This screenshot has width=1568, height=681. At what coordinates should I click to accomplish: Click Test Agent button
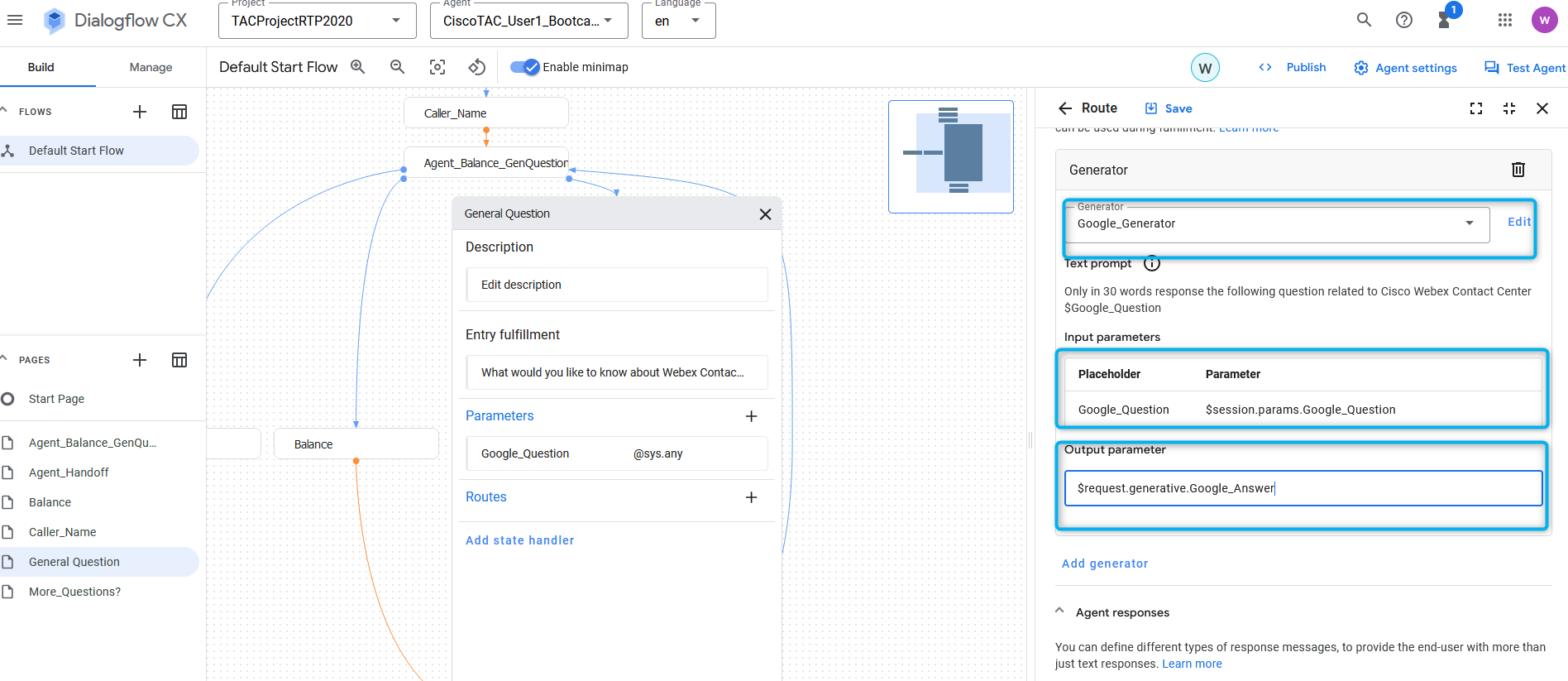tap(1525, 68)
